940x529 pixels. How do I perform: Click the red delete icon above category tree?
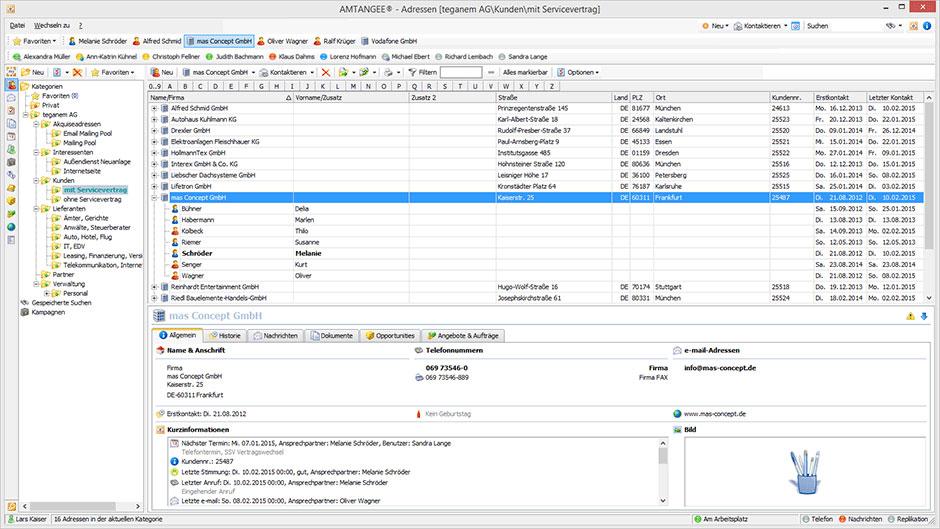pos(77,72)
